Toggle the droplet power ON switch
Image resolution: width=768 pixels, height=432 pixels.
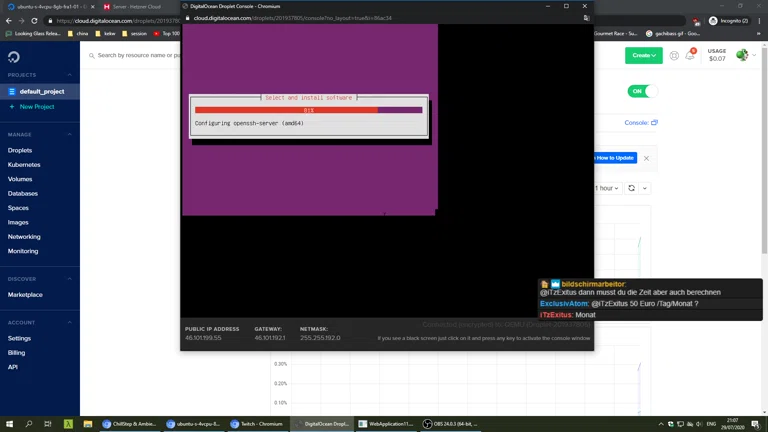642,91
